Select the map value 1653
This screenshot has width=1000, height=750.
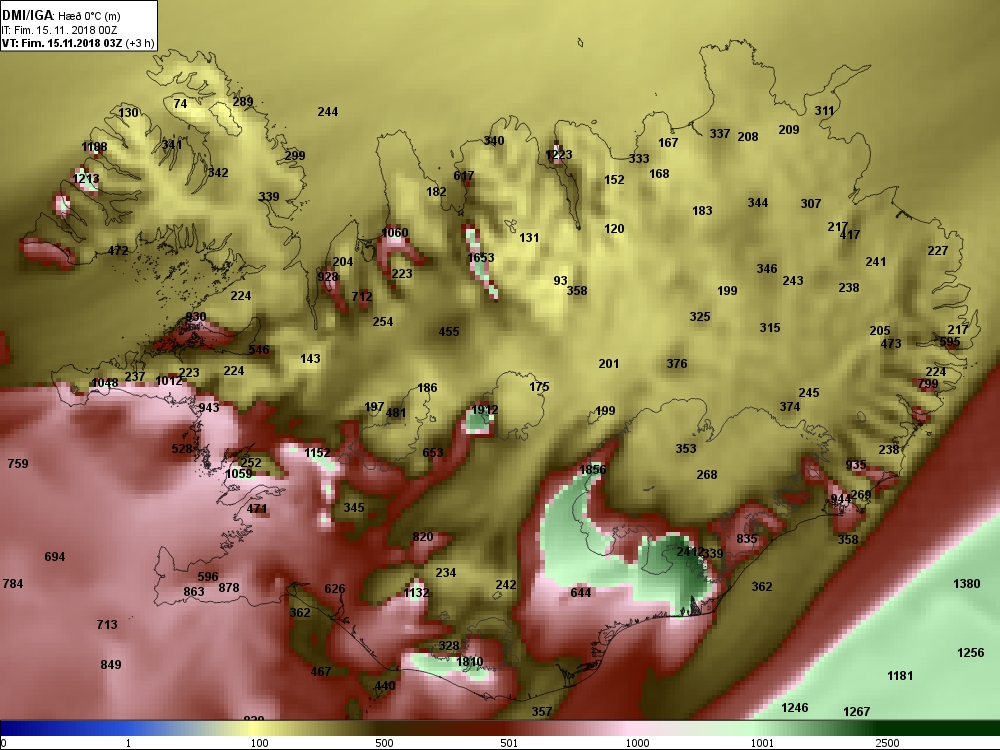(481, 258)
